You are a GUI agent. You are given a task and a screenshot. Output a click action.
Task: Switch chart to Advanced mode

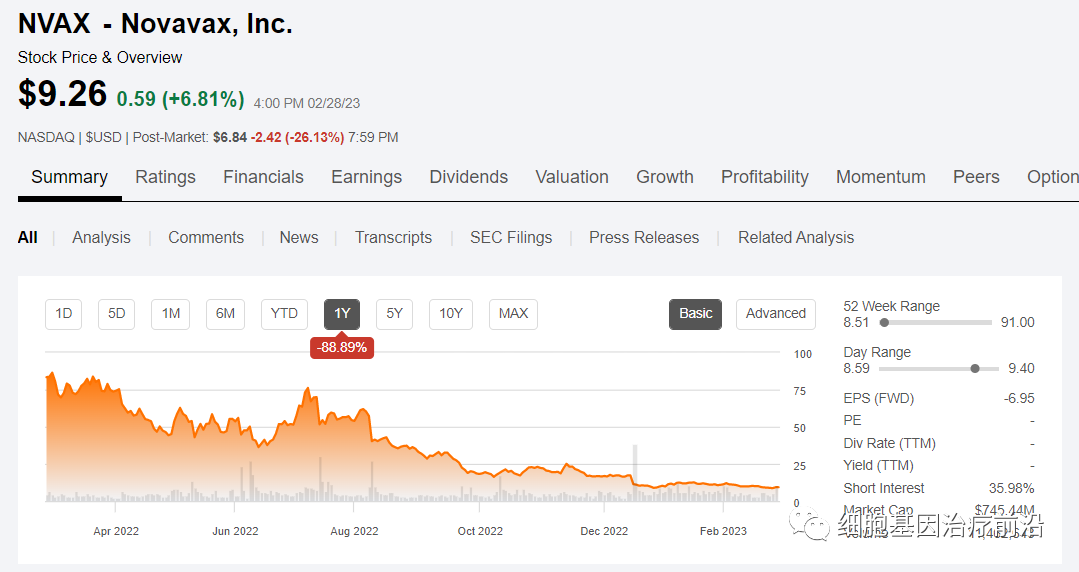(x=775, y=313)
